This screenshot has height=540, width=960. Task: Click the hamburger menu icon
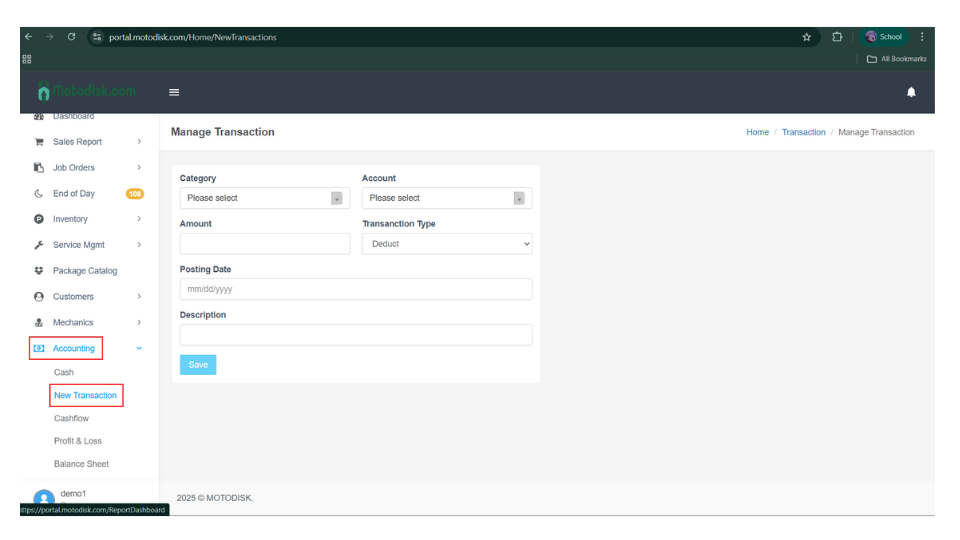pyautogui.click(x=174, y=92)
